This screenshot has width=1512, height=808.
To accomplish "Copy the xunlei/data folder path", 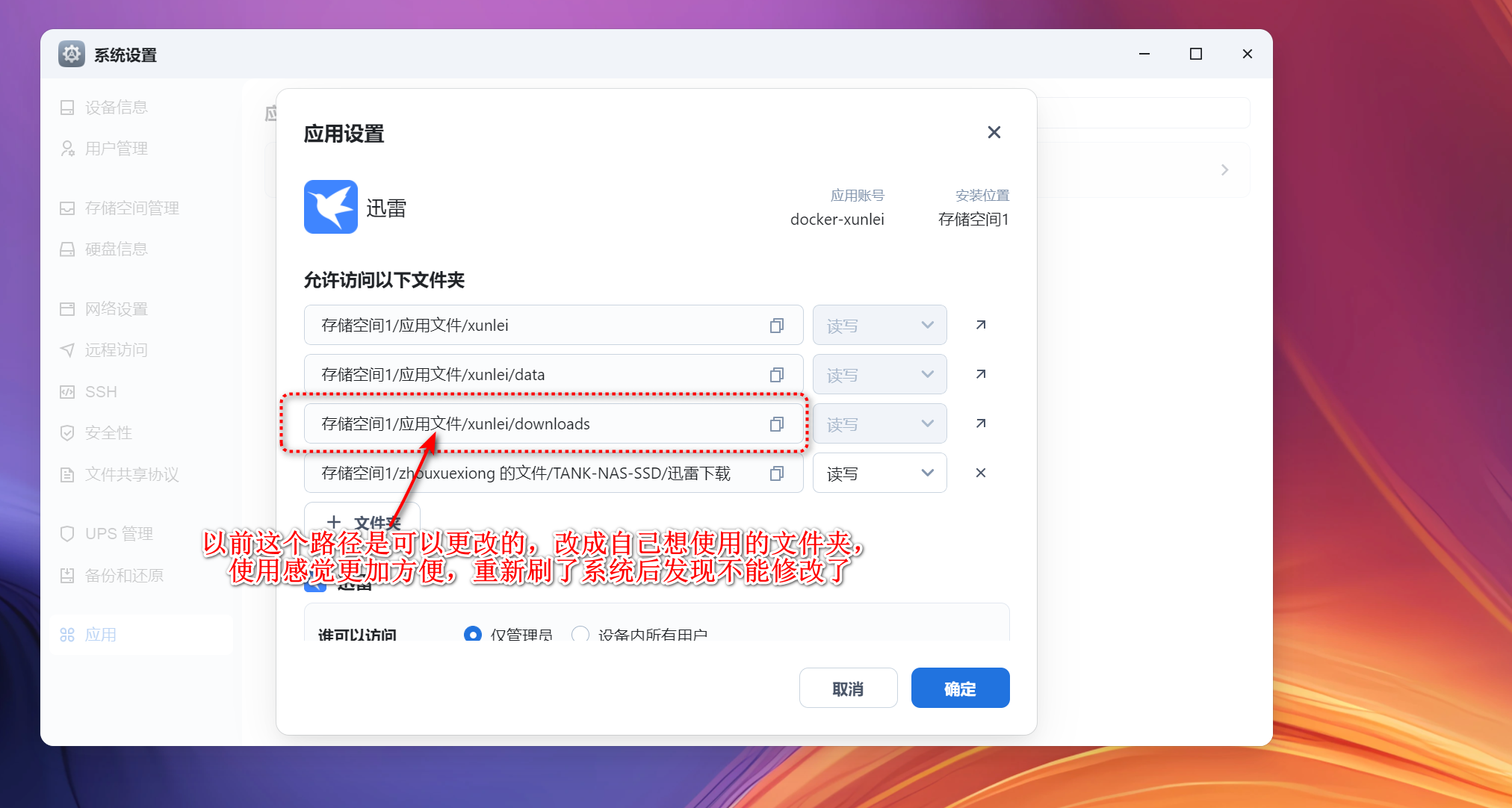I will tap(777, 375).
